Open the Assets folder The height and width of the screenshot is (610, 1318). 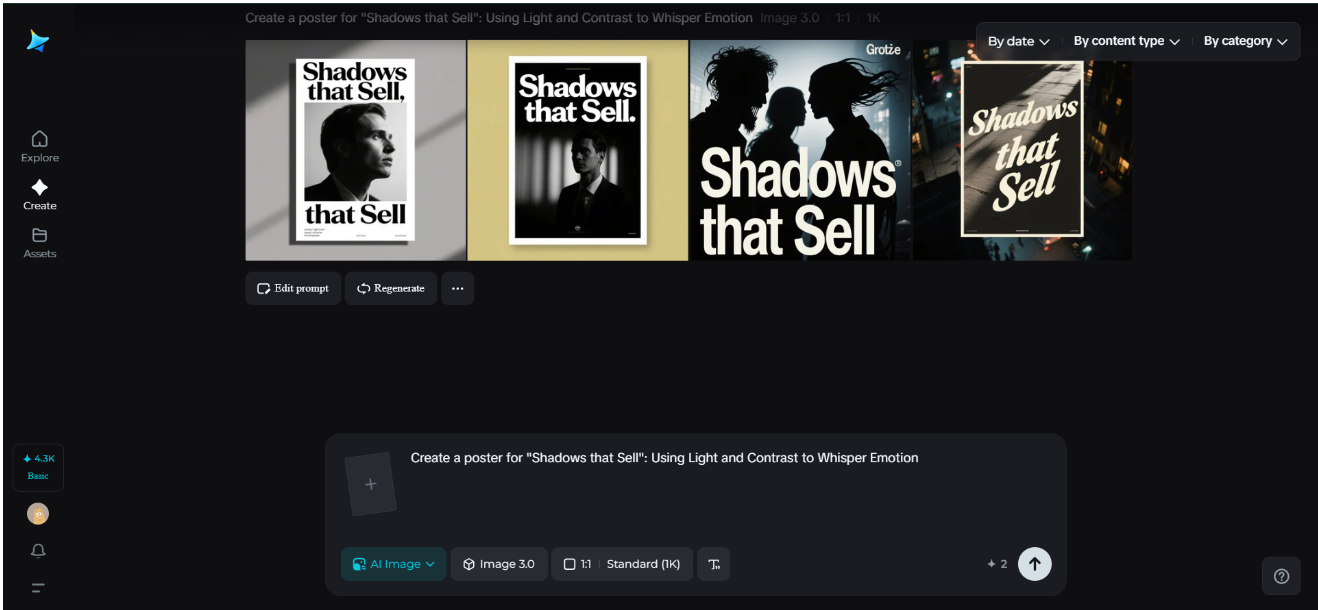(x=40, y=243)
